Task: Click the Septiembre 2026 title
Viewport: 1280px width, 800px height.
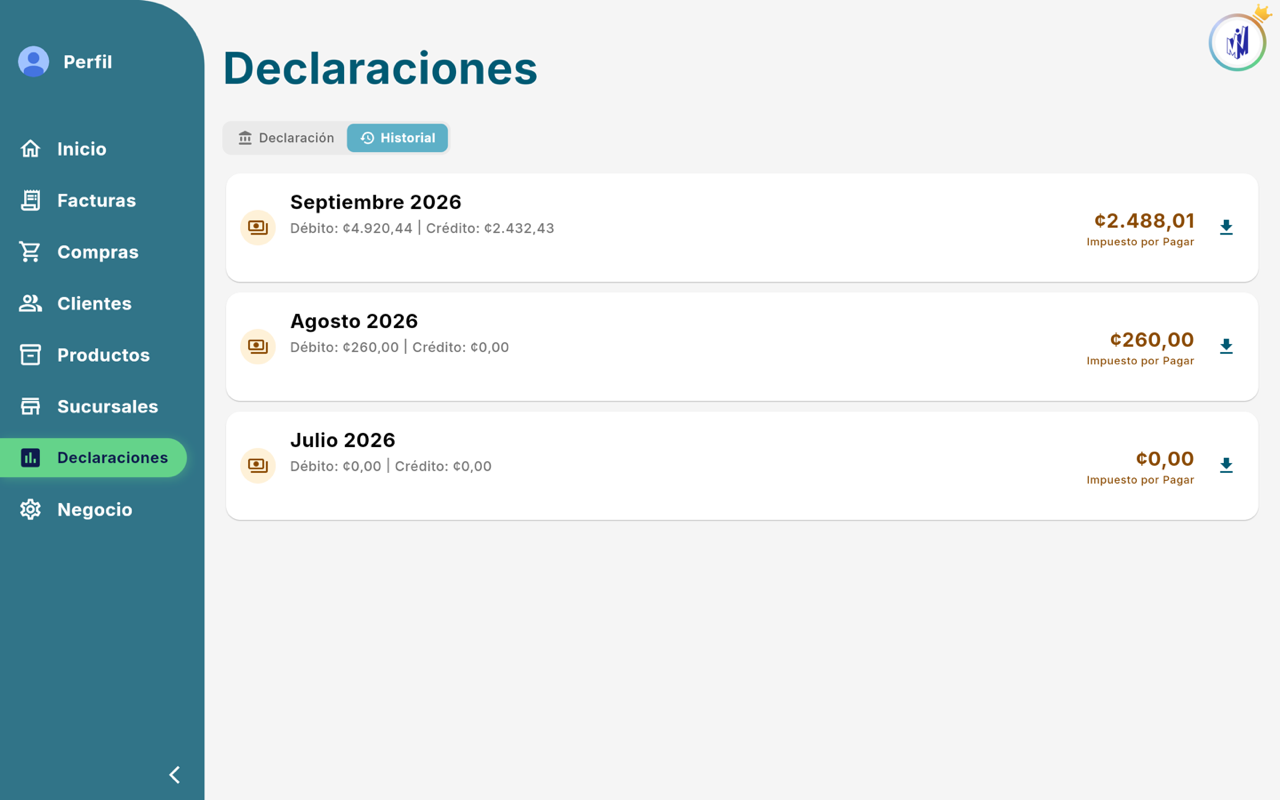Action: click(x=376, y=202)
